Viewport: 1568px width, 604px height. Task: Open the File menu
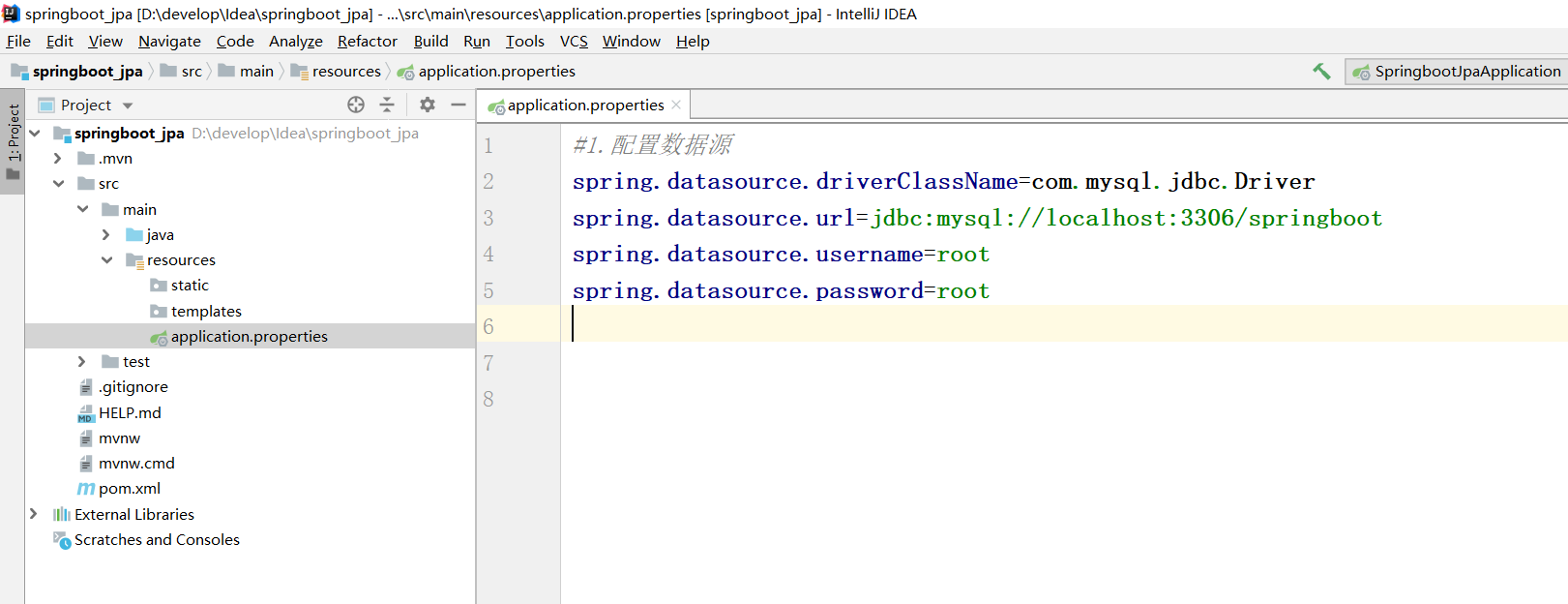tap(18, 42)
